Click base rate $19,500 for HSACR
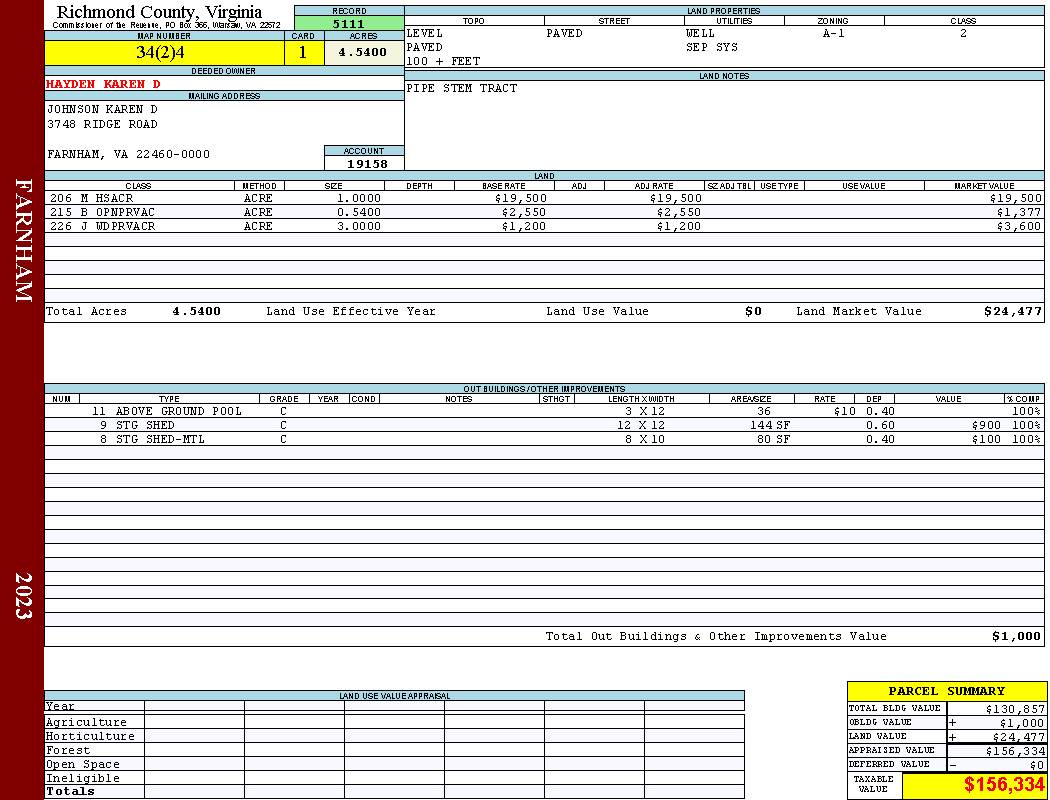The image size is (1050, 800). coord(521,198)
